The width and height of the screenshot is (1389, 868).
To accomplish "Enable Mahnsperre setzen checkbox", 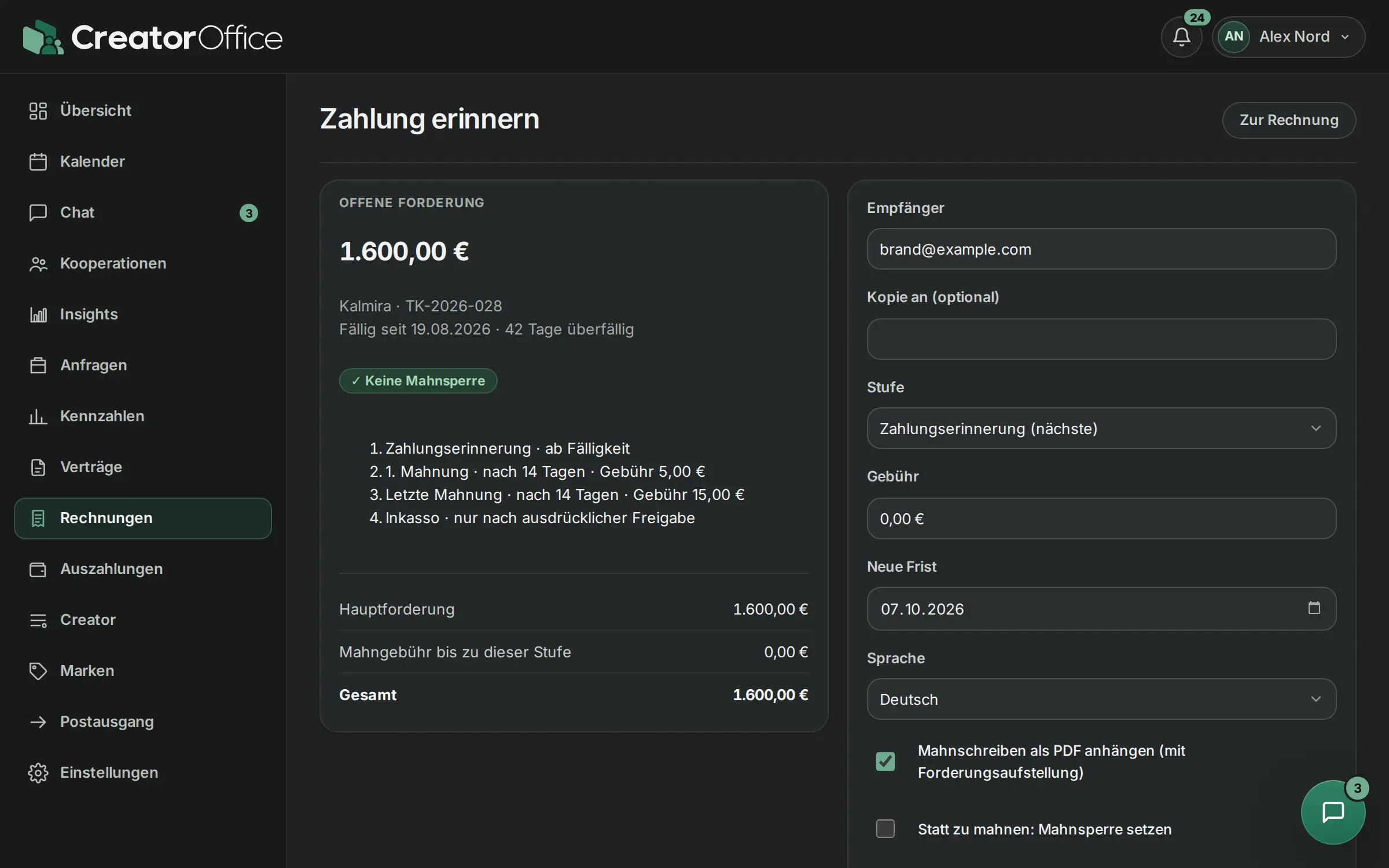I will coord(885,829).
